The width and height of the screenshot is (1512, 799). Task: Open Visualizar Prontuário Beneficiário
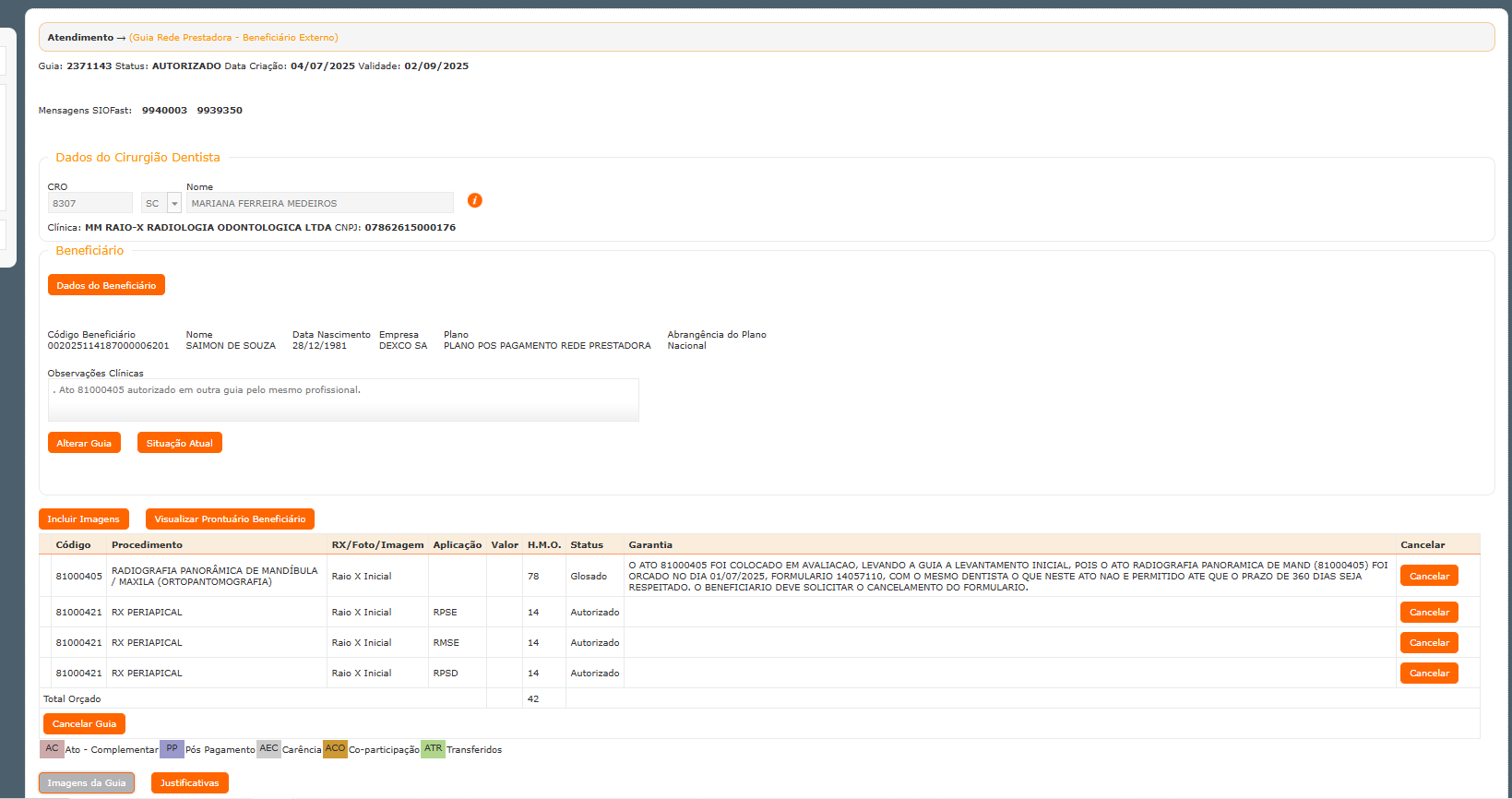point(230,519)
